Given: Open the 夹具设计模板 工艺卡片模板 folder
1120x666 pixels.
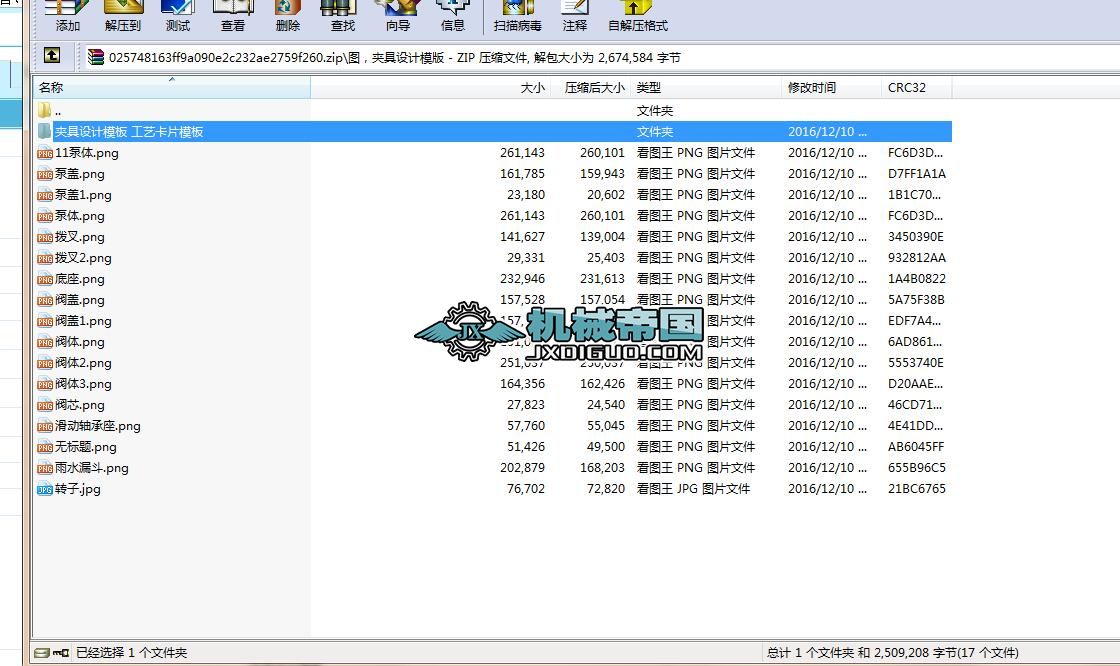Looking at the screenshot, I should (x=130, y=131).
